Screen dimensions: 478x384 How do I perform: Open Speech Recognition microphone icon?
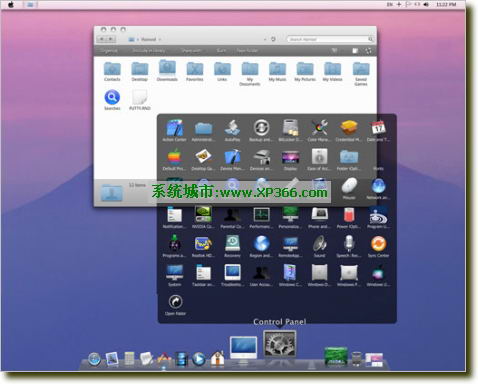(349, 247)
